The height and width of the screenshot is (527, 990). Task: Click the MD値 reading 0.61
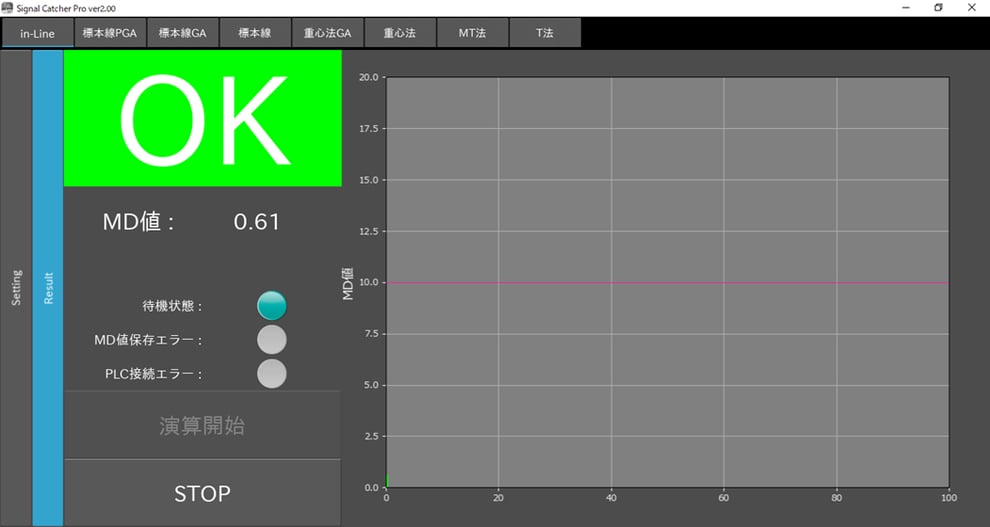pos(257,222)
